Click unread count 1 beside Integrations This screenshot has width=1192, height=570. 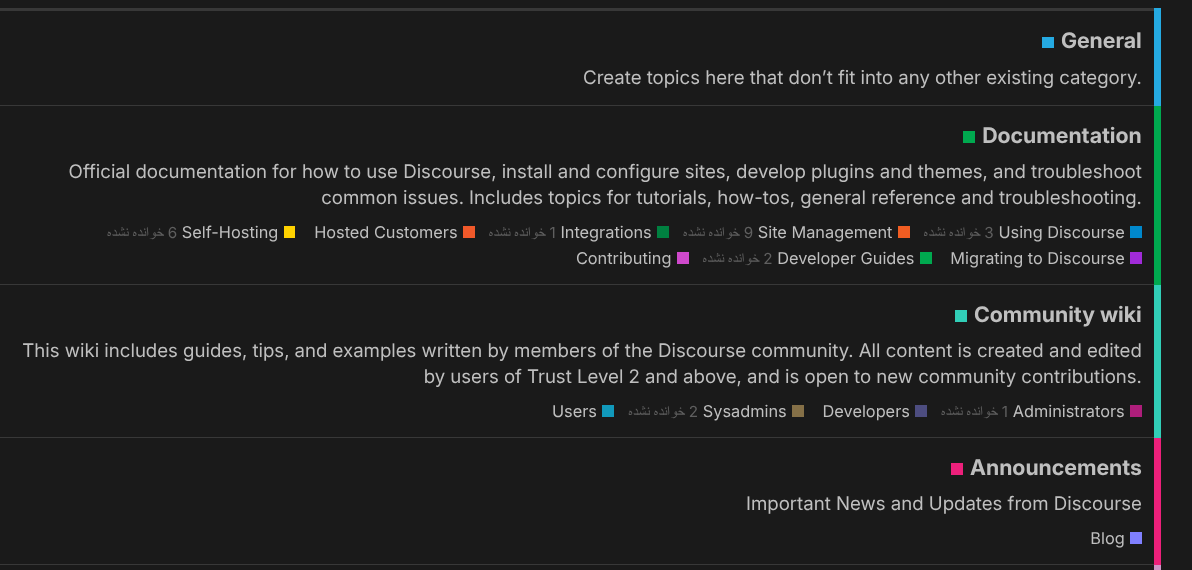click(x=522, y=233)
